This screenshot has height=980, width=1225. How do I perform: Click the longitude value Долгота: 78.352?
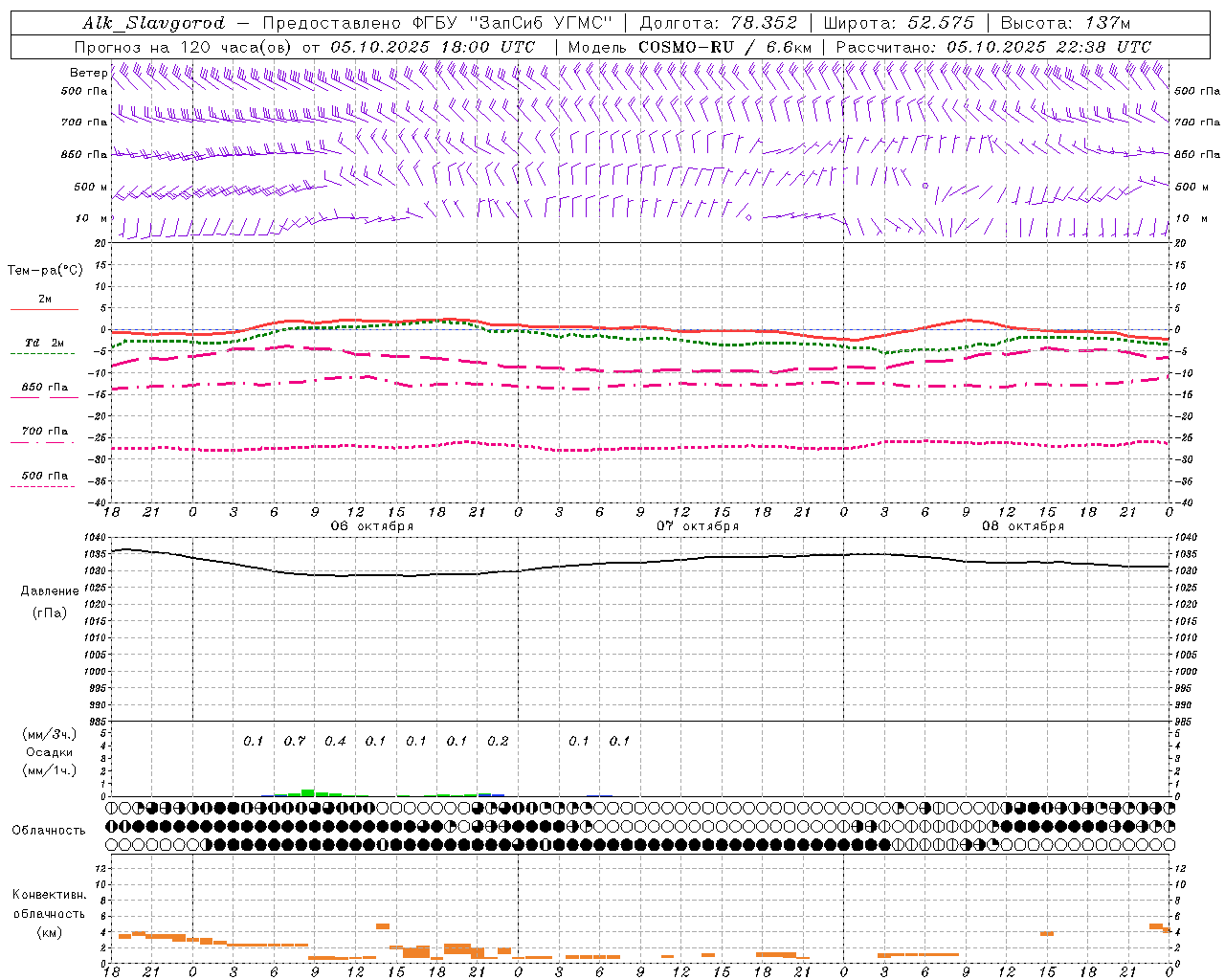tap(718, 23)
